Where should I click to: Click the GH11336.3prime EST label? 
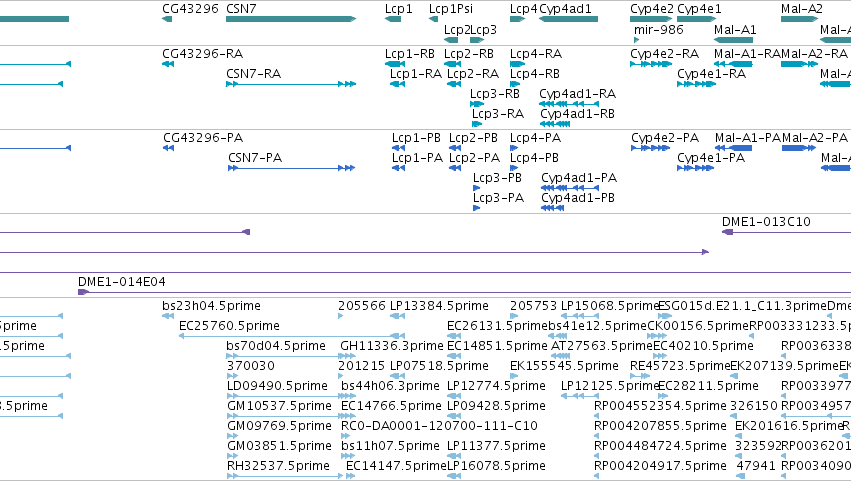392,346
